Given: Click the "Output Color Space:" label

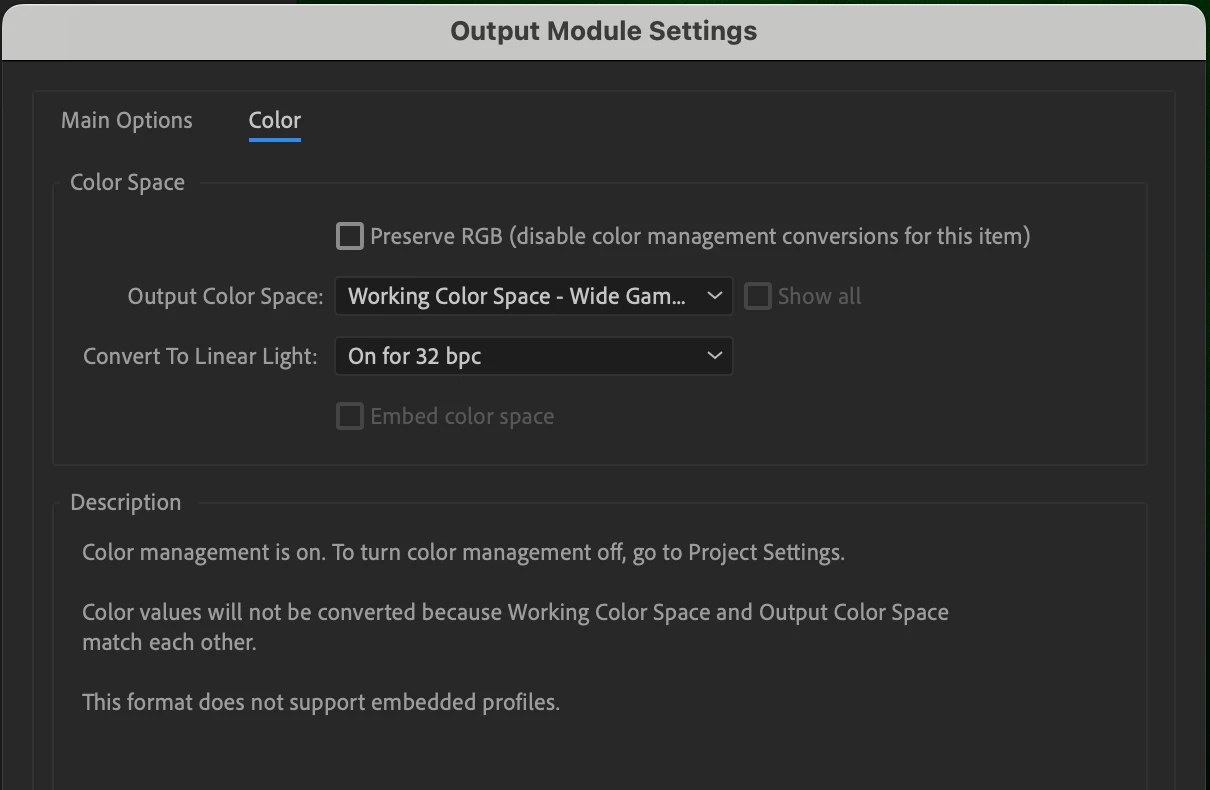Looking at the screenshot, I should pos(226,297).
